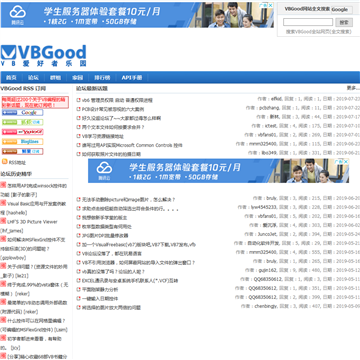Click author name mmm325400 on Common Controls row
The height and width of the screenshot is (360, 360).
click(263, 144)
